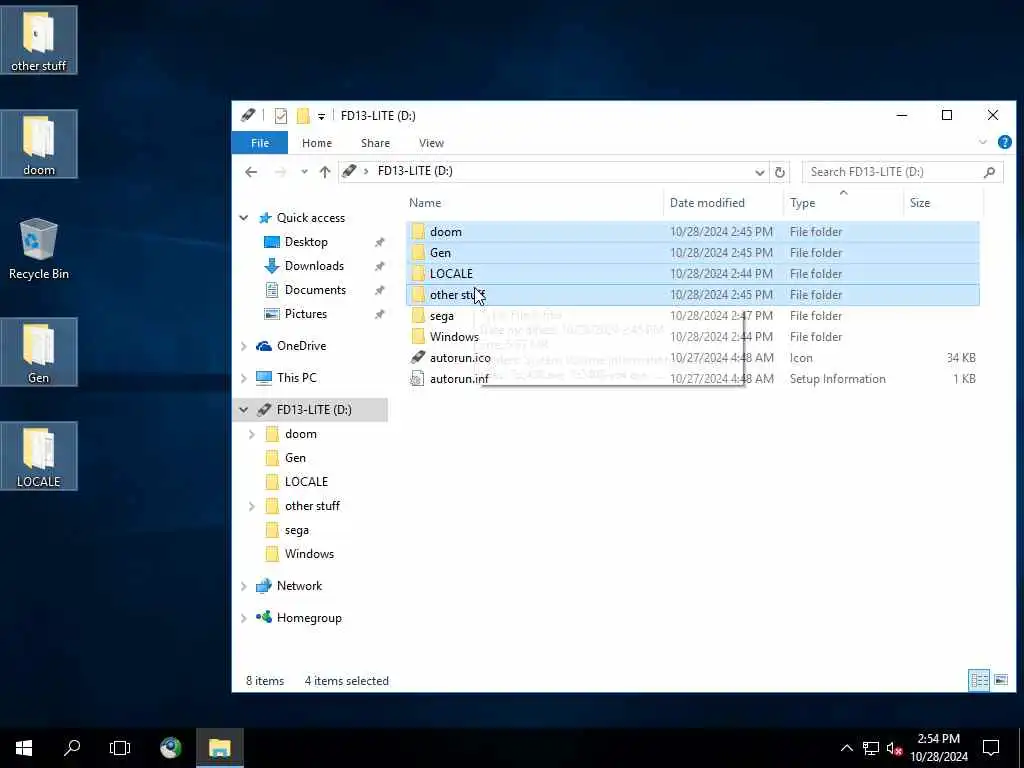Switch to Large icons view layout

click(1000, 680)
